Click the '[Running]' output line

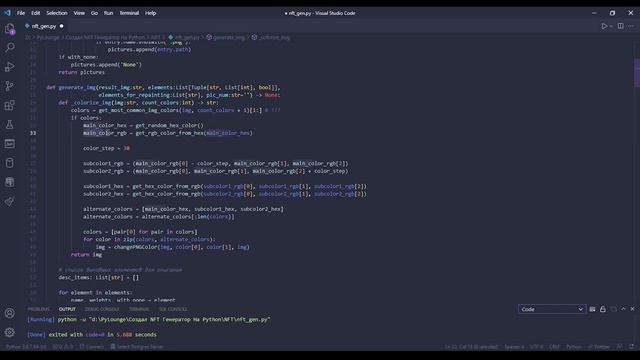pos(149,320)
